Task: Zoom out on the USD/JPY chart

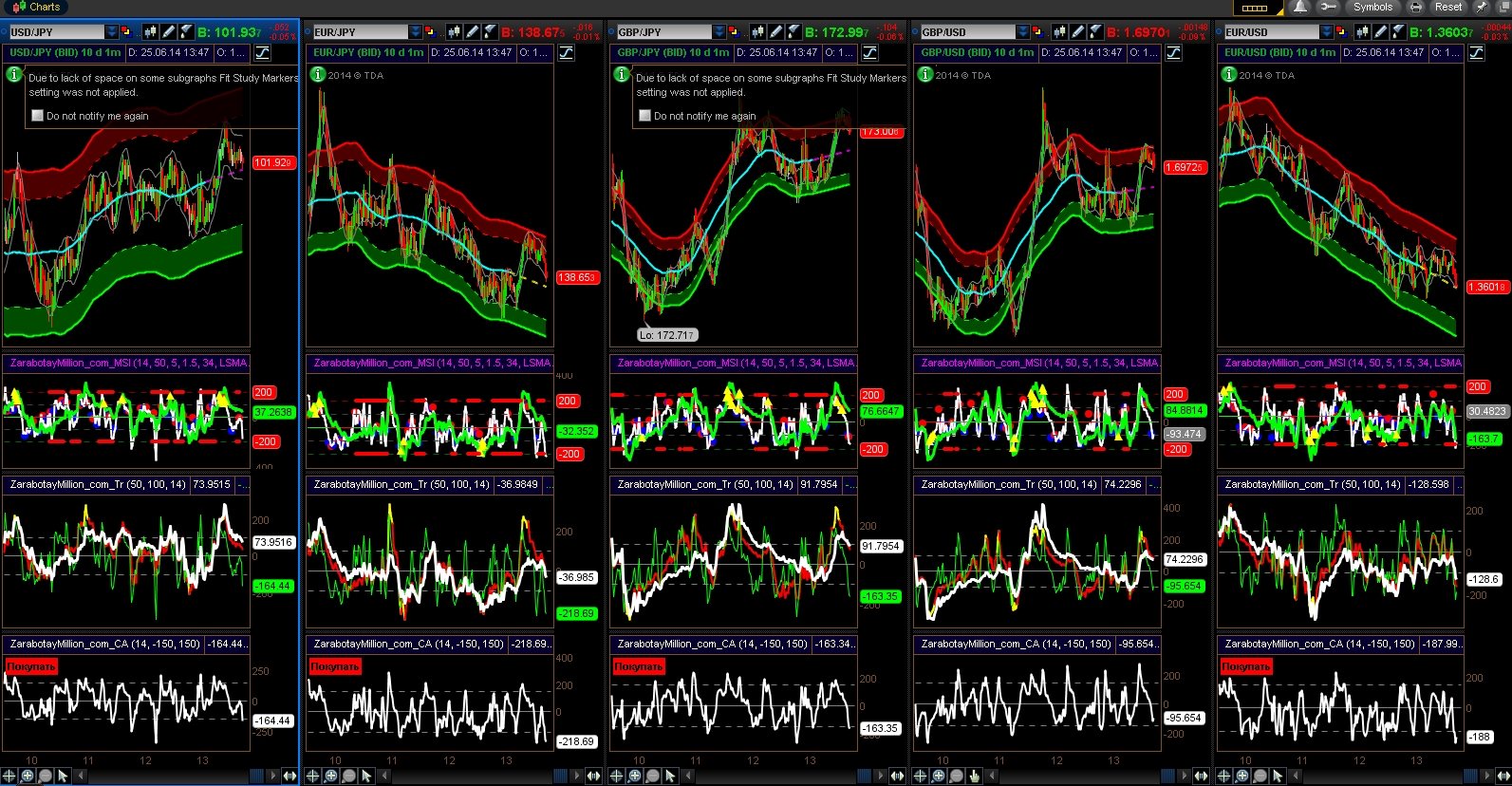Action: [x=46, y=777]
